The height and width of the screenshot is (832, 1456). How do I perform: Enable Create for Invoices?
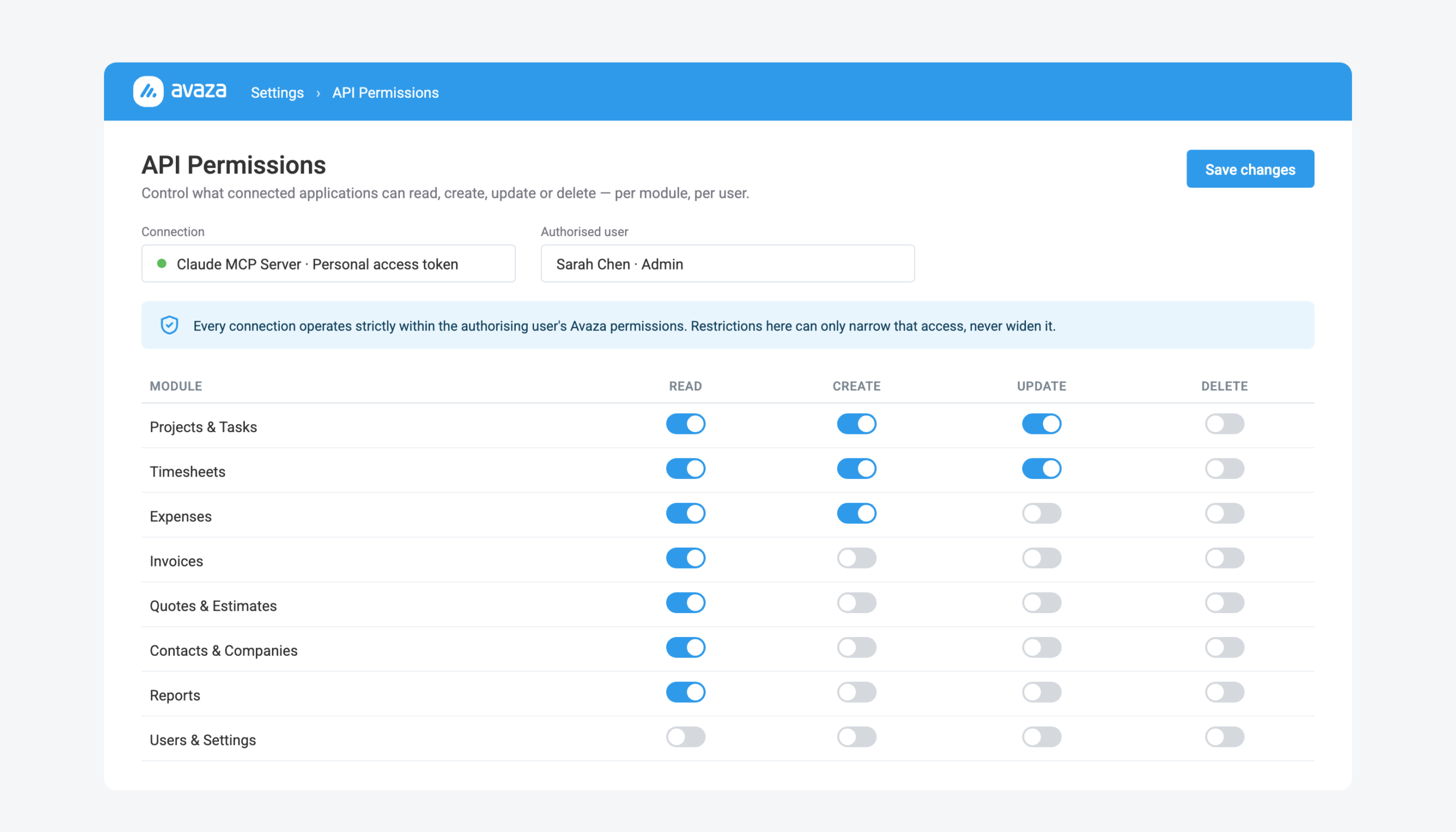click(856, 558)
